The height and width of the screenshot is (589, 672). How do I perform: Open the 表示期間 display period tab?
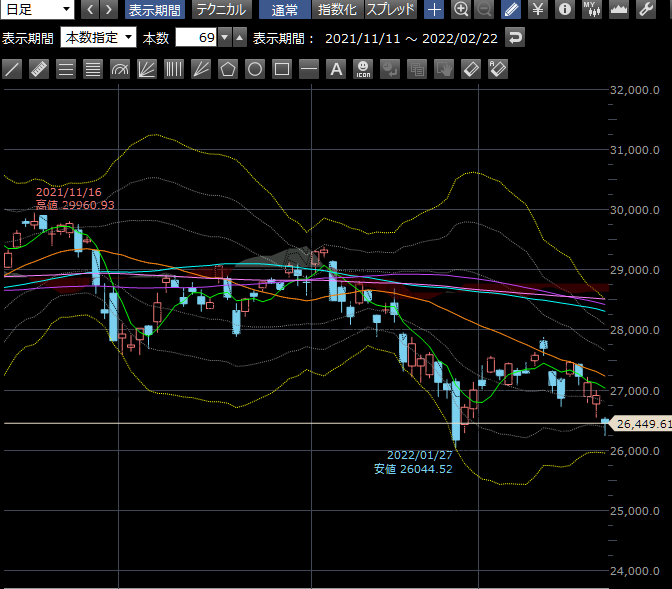[155, 10]
